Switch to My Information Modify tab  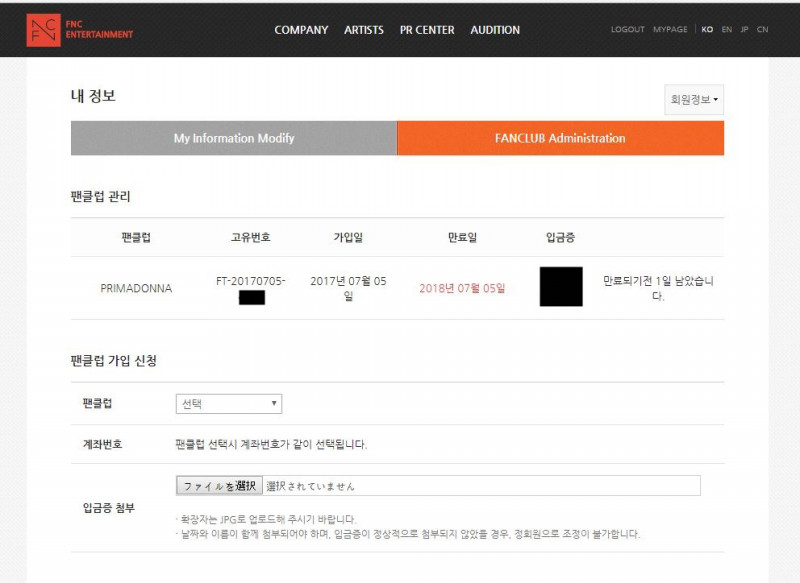(234, 138)
